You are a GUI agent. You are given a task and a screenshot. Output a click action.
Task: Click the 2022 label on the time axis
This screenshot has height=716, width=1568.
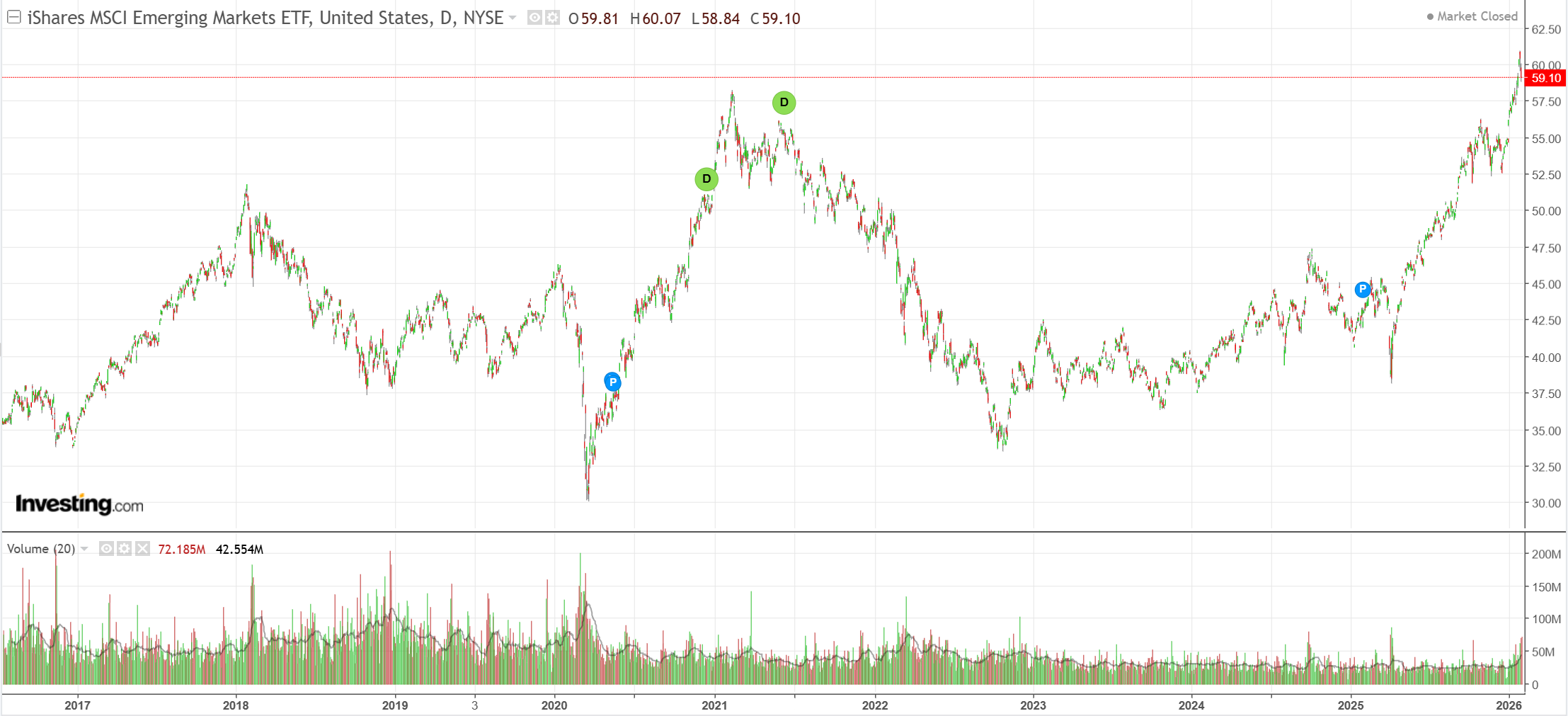pos(875,705)
